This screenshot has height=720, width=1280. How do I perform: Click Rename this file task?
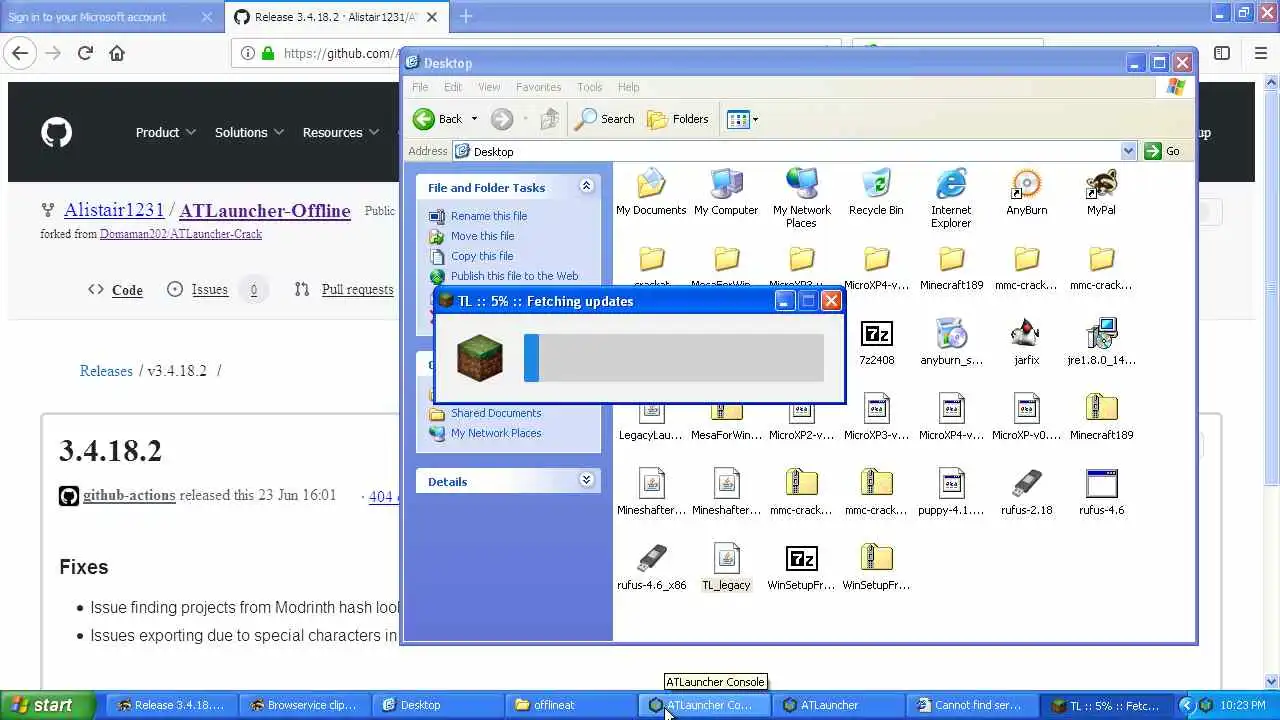(488, 216)
